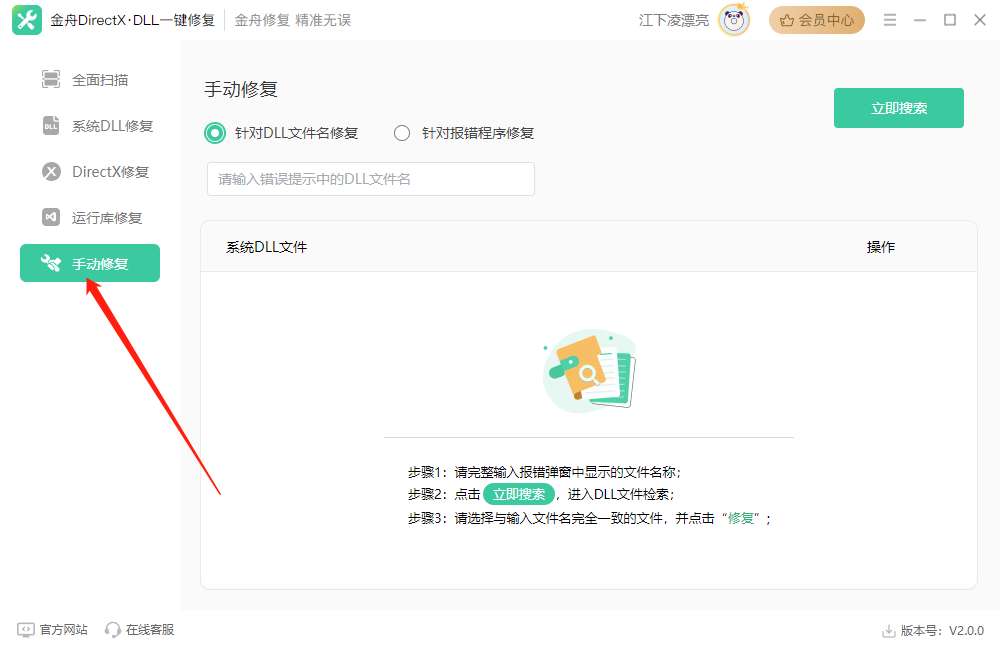Click the version download icon
This screenshot has width=1000, height=650.
pyautogui.click(x=888, y=631)
